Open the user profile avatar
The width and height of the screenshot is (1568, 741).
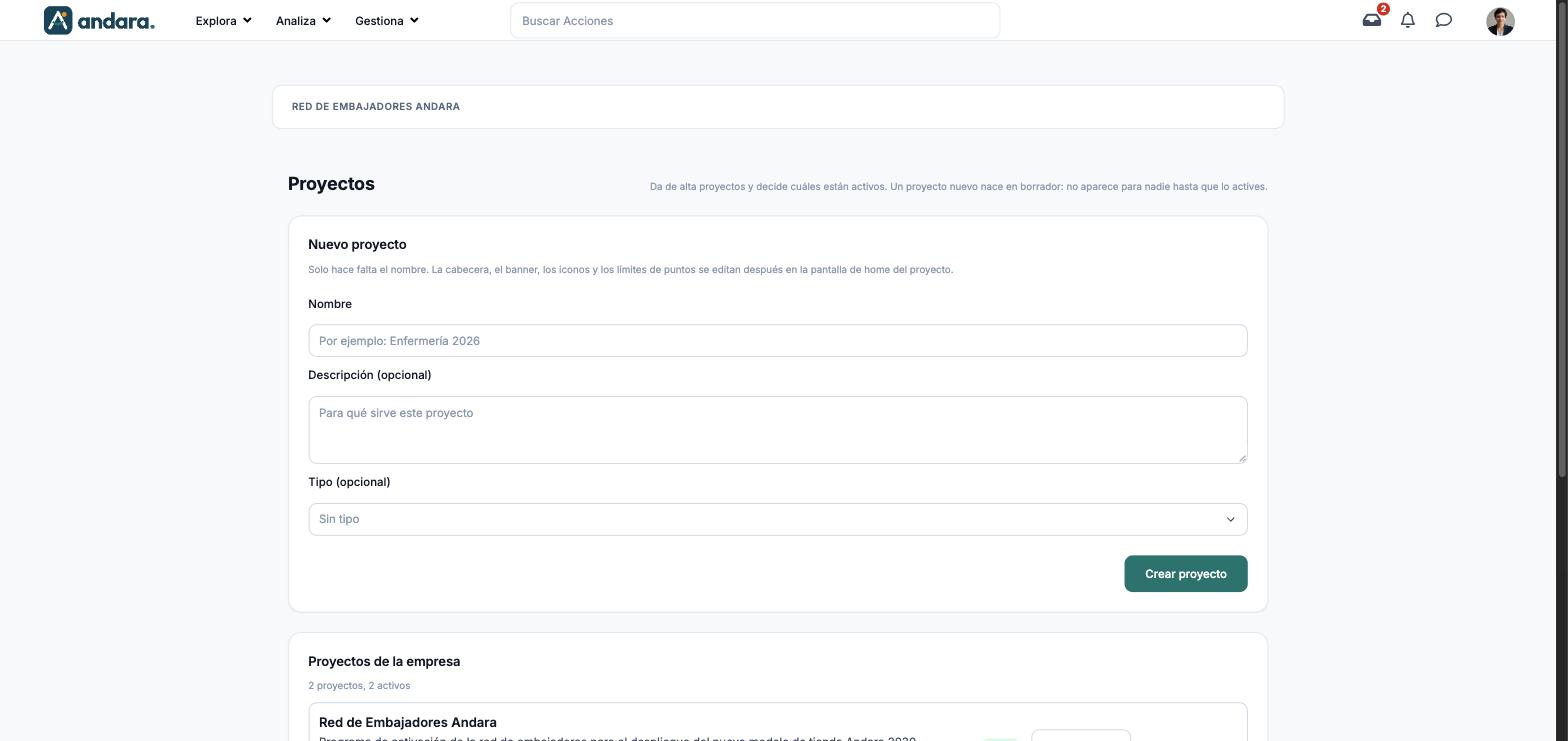[x=1500, y=21]
